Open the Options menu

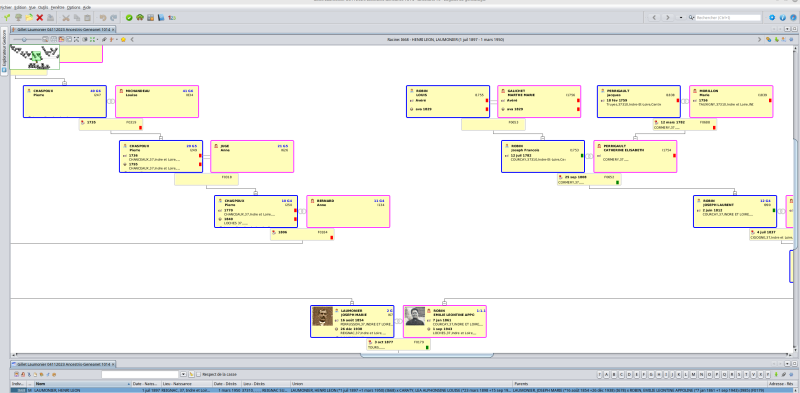[x=73, y=8]
